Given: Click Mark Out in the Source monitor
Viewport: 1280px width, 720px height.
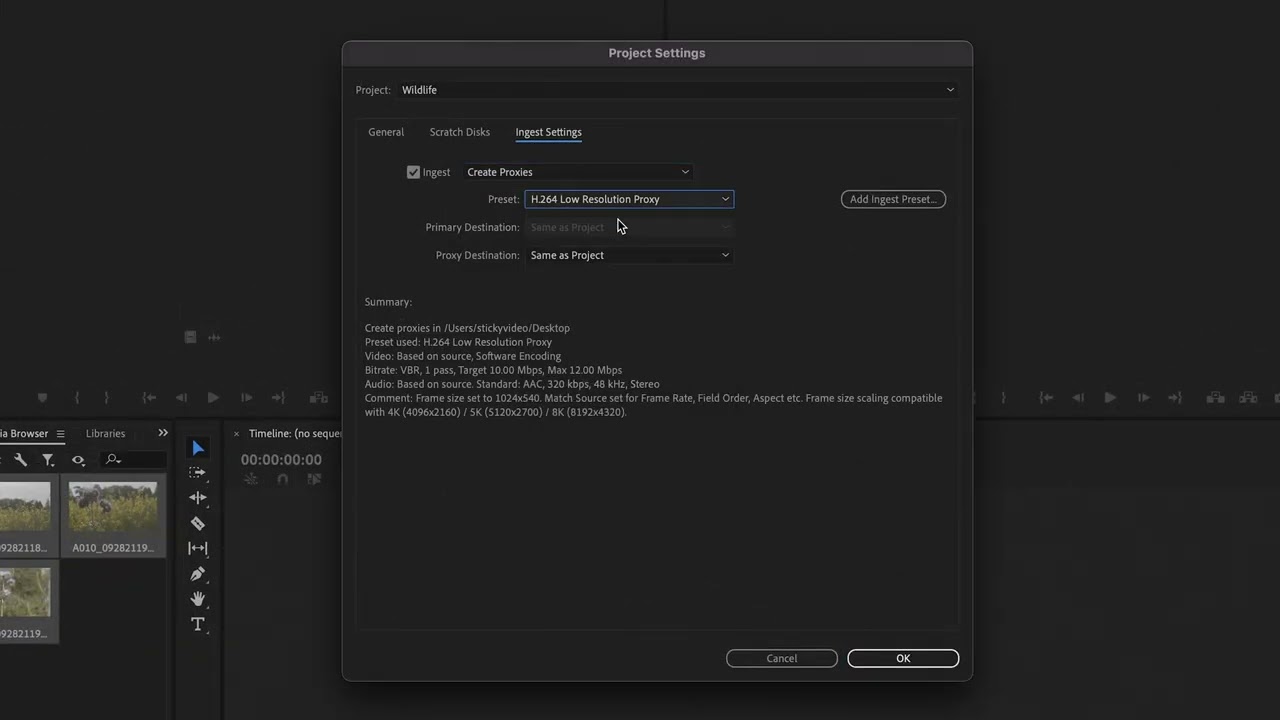Looking at the screenshot, I should click(x=106, y=397).
